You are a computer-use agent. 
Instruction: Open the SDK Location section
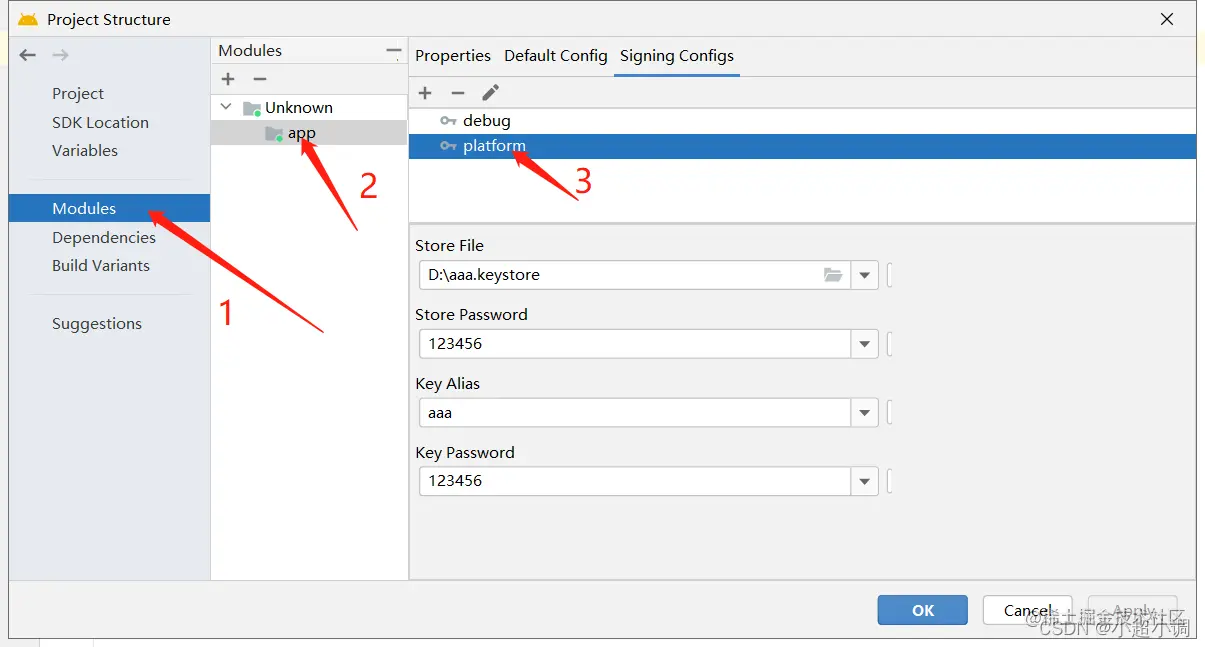coord(100,122)
